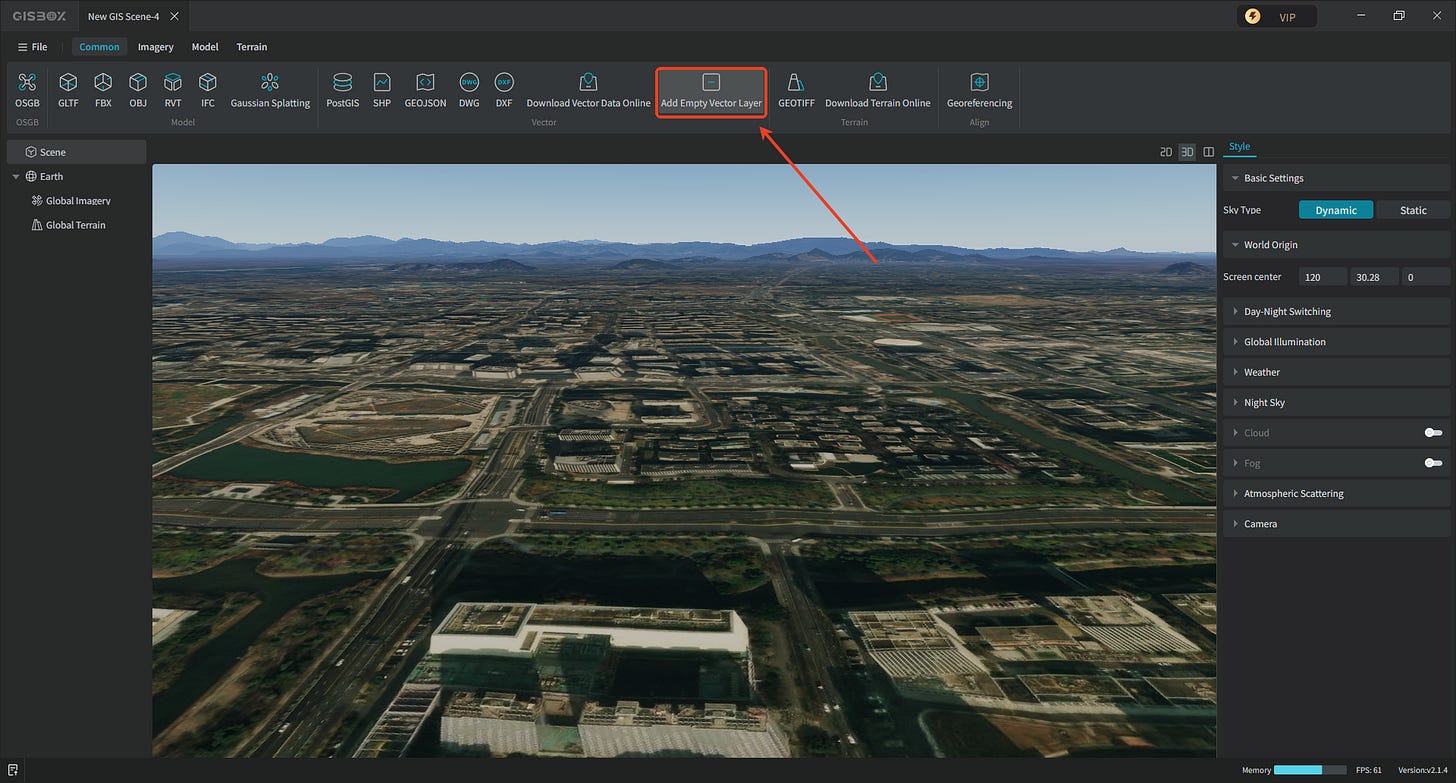This screenshot has width=1456, height=783.
Task: Add an FBX model
Action: click(x=103, y=90)
